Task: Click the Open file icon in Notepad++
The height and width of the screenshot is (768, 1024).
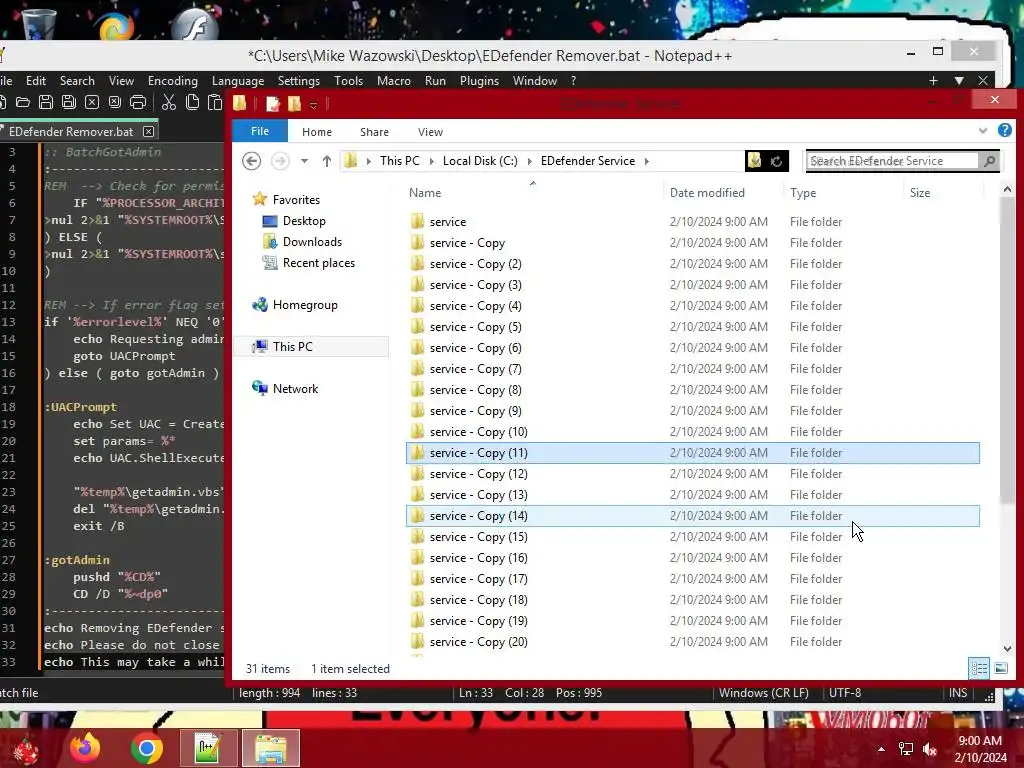Action: 23,103
